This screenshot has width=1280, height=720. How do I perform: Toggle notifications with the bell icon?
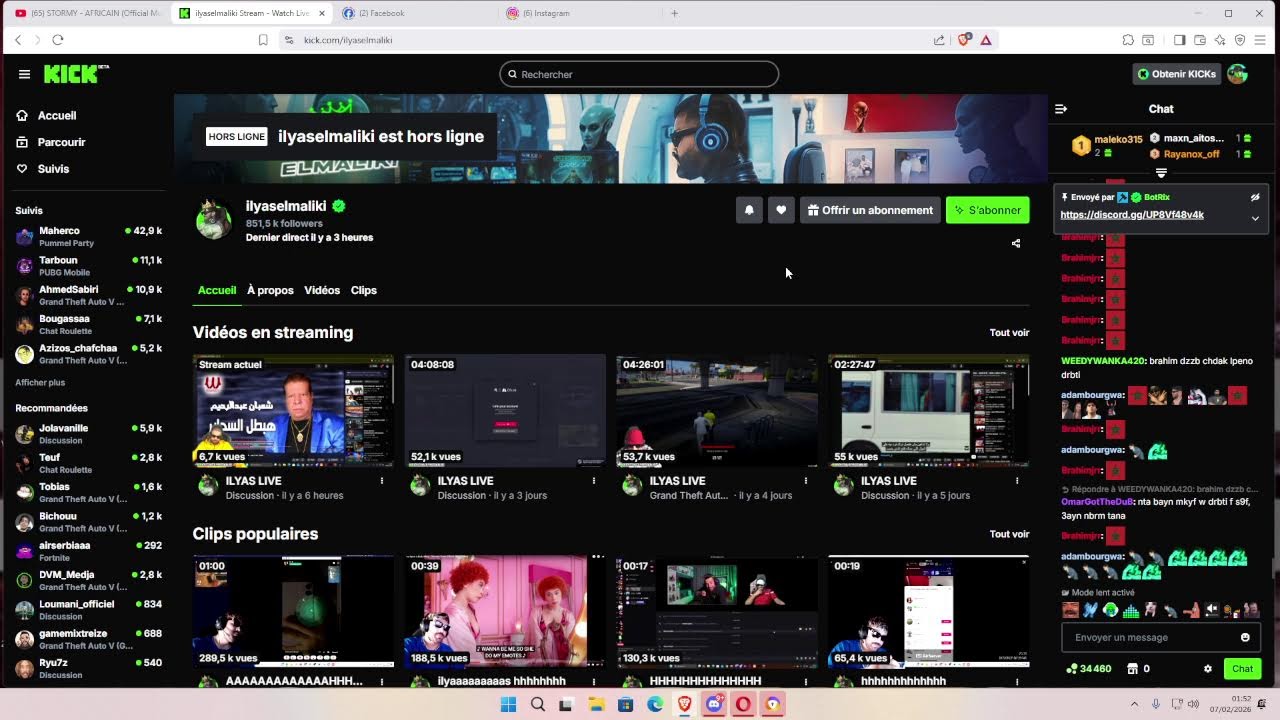[749, 210]
